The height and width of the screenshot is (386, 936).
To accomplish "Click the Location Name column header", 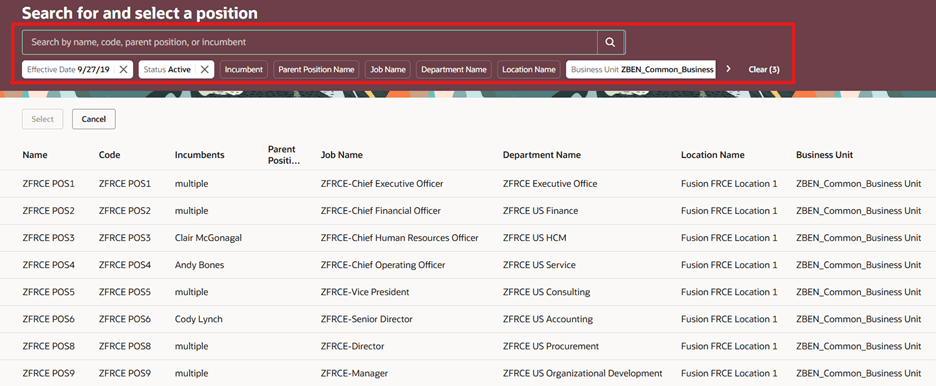I will [713, 155].
